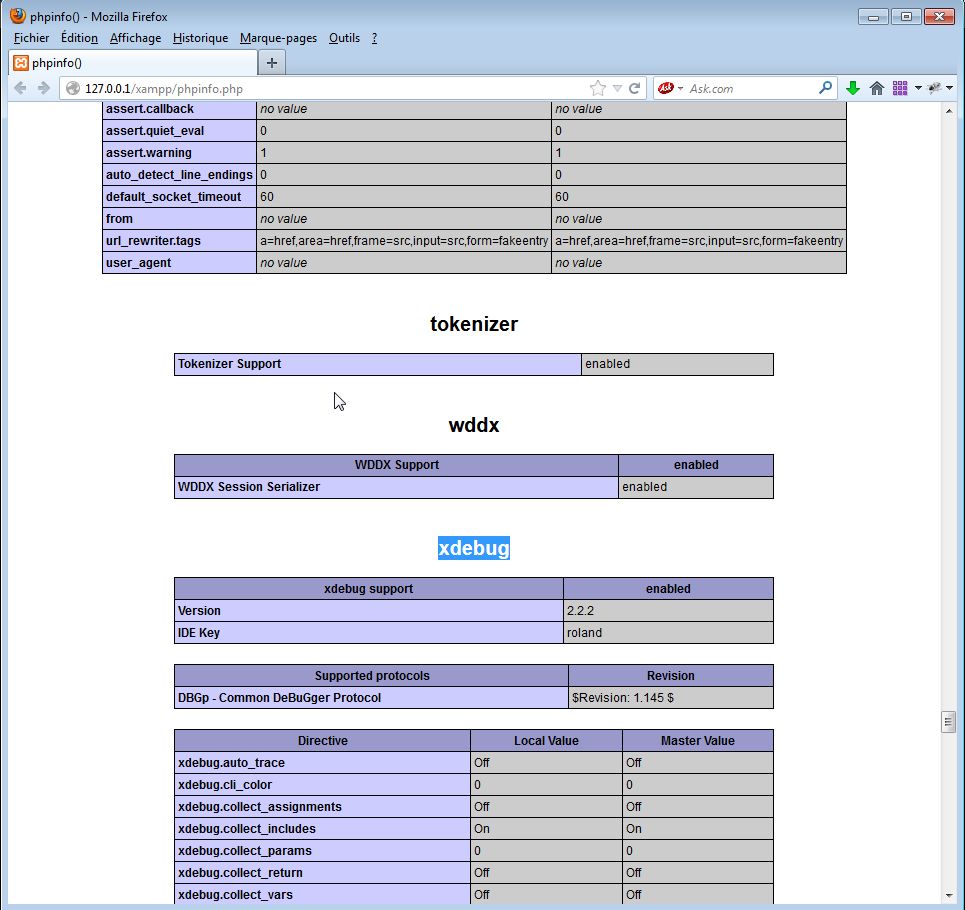Click the purple grid toolbar icon
Viewport: 965px width, 910px height.
900,88
